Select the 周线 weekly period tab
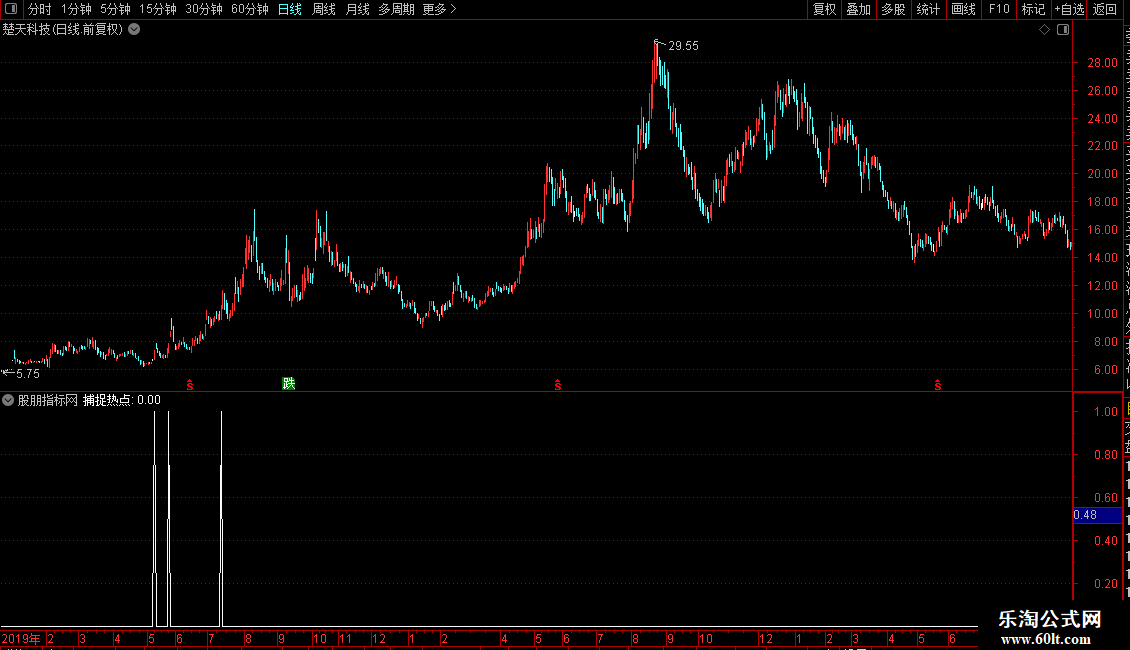Screen dimensions: 1130x650 coord(324,9)
